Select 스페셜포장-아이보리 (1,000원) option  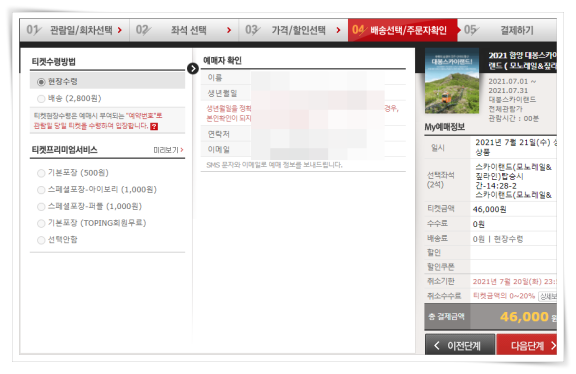pos(41,190)
